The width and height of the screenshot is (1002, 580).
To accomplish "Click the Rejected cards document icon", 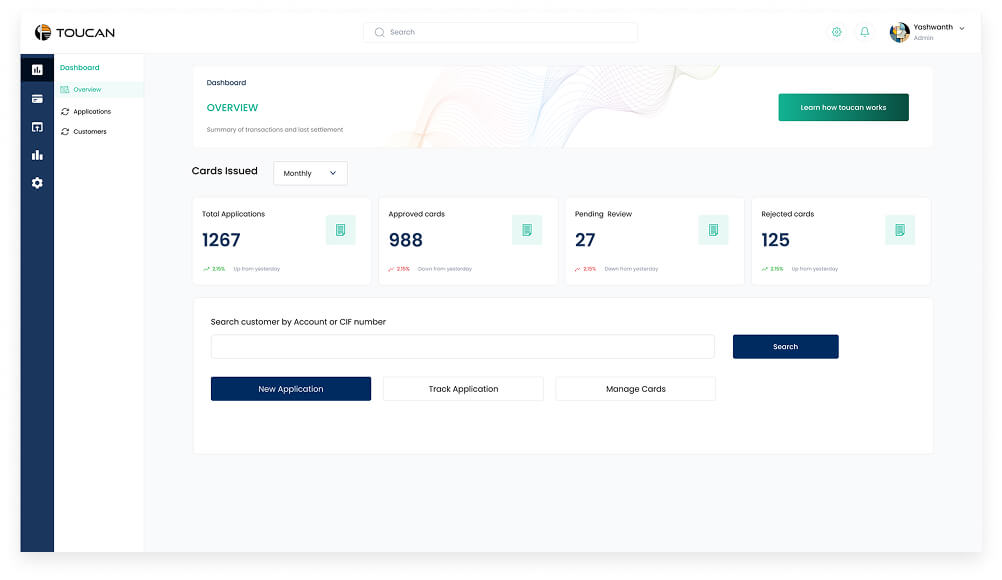I will 899,230.
